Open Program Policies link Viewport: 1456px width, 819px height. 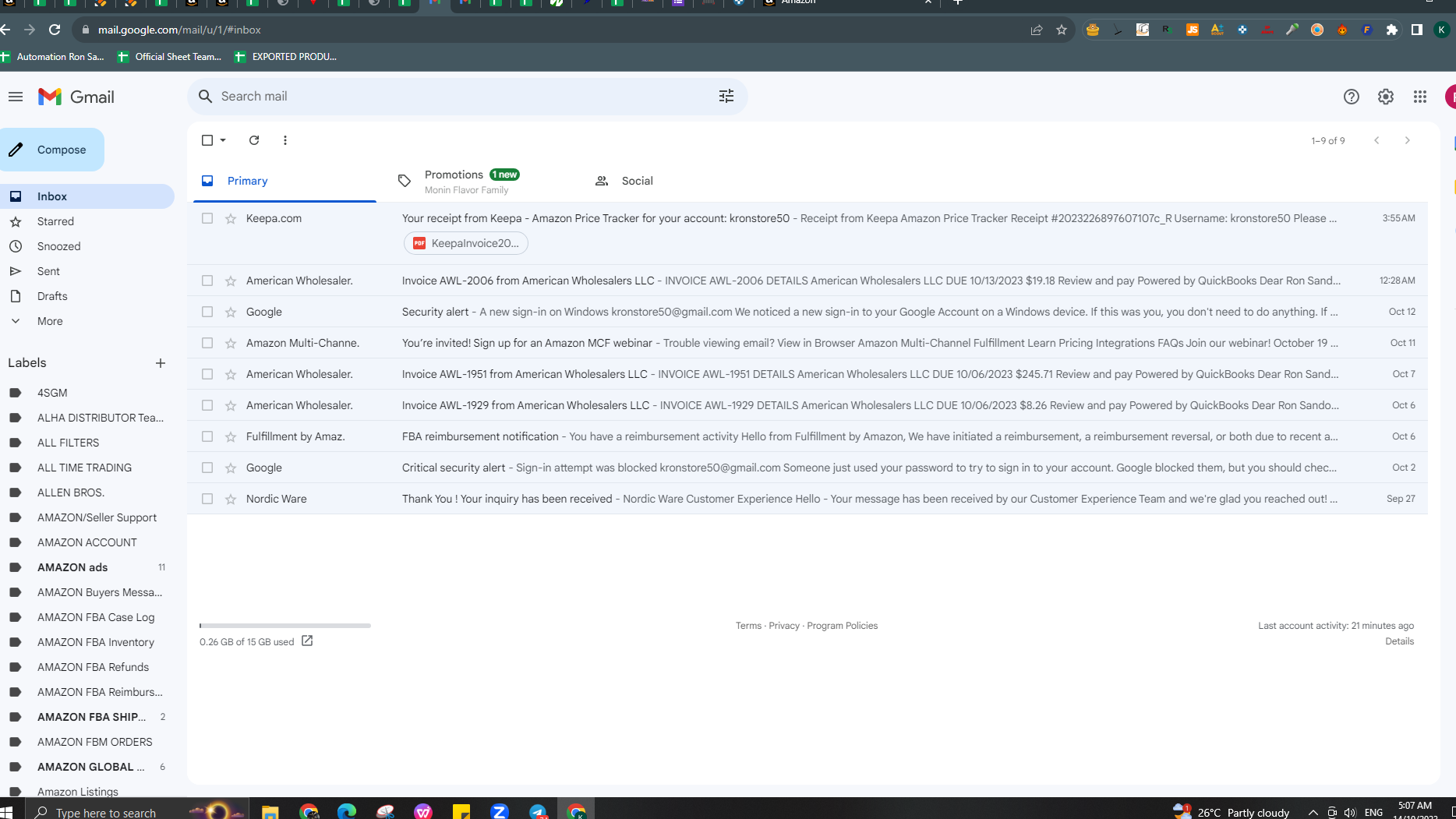[x=842, y=626]
